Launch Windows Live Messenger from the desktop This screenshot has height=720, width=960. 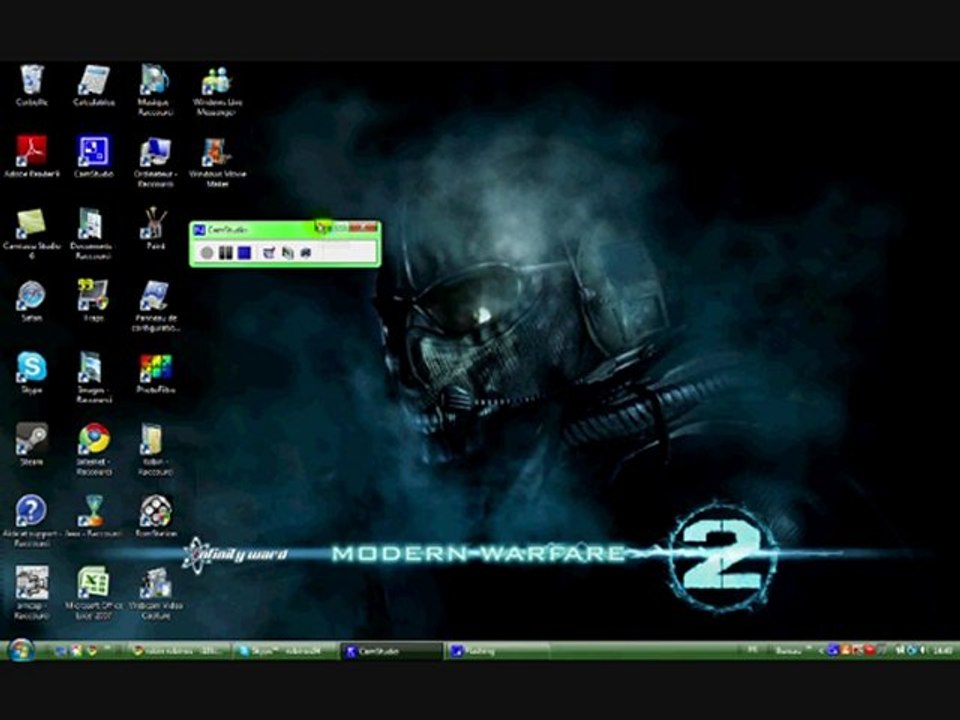(217, 90)
